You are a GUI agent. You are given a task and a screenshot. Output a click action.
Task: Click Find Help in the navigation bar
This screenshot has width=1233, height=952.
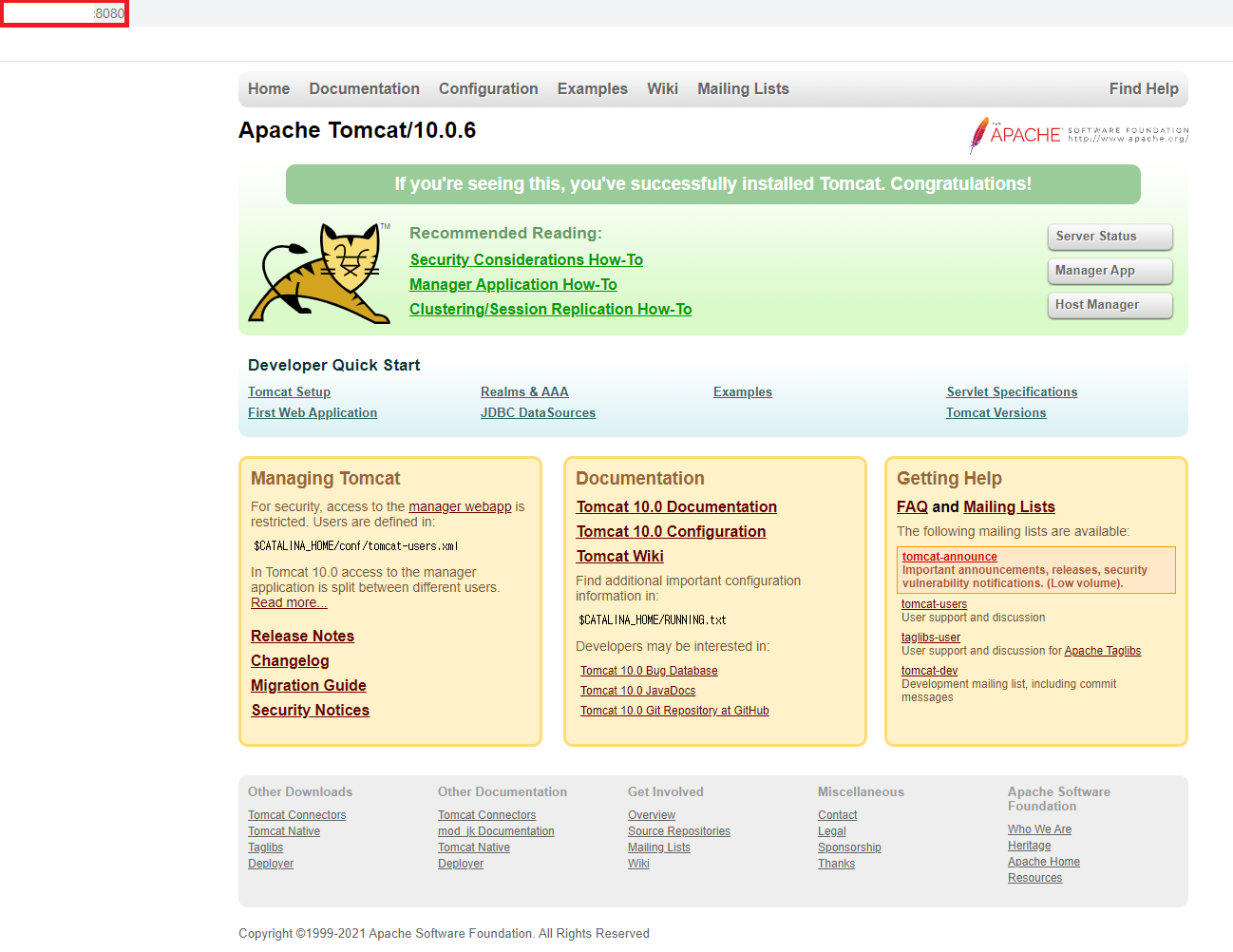(1144, 88)
